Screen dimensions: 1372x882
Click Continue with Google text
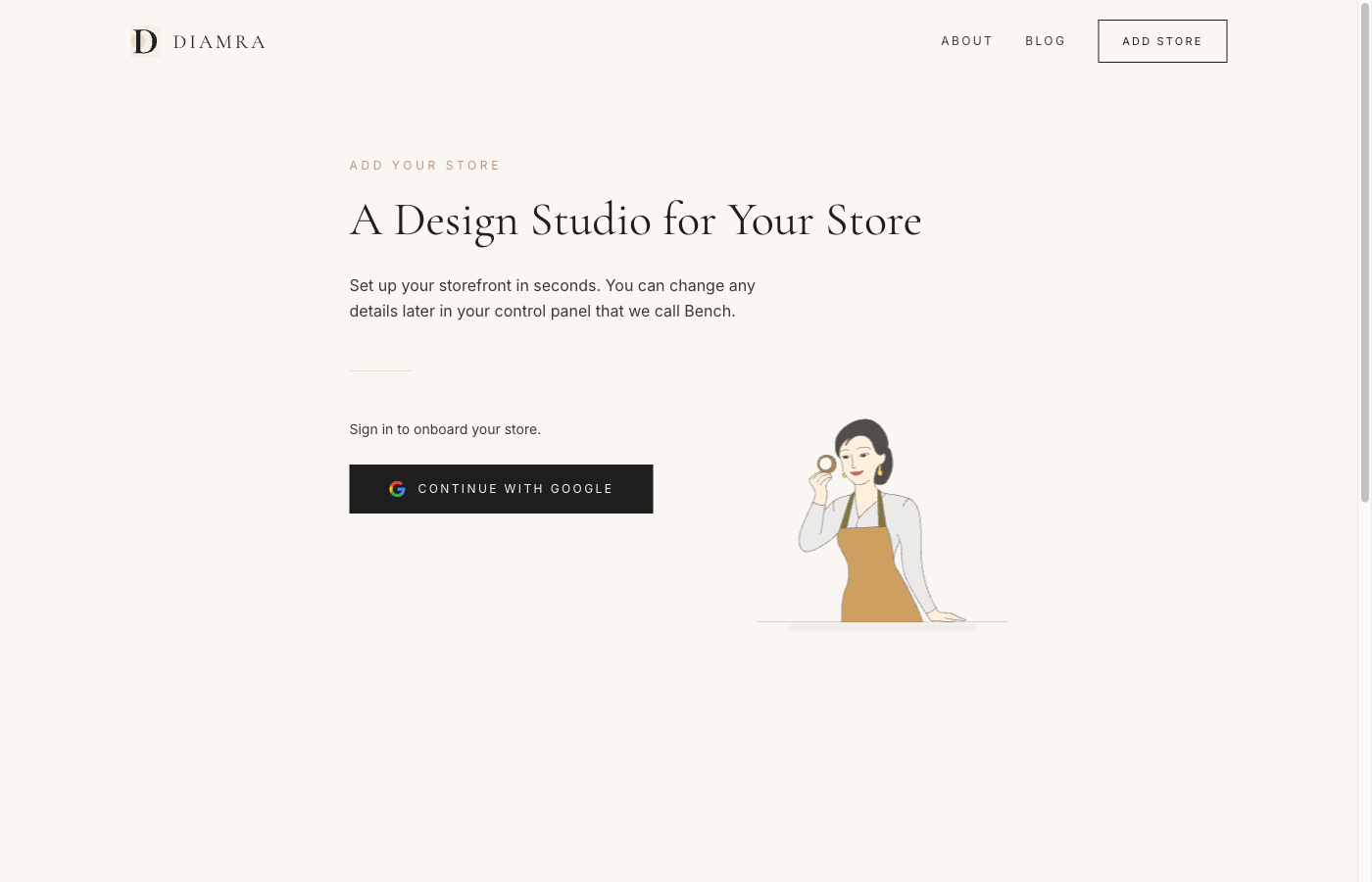514,489
